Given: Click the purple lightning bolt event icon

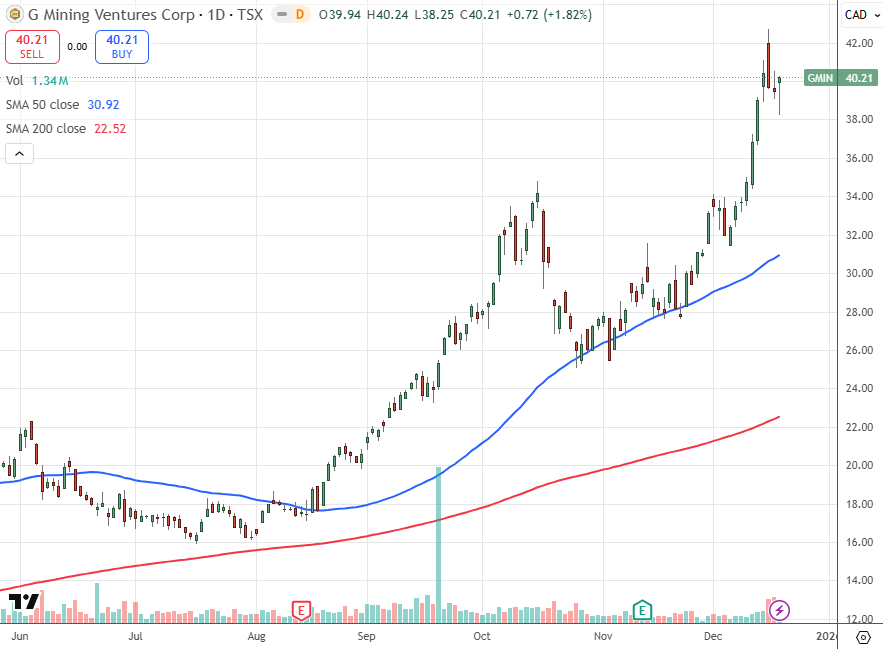Looking at the screenshot, I should click(x=779, y=610).
